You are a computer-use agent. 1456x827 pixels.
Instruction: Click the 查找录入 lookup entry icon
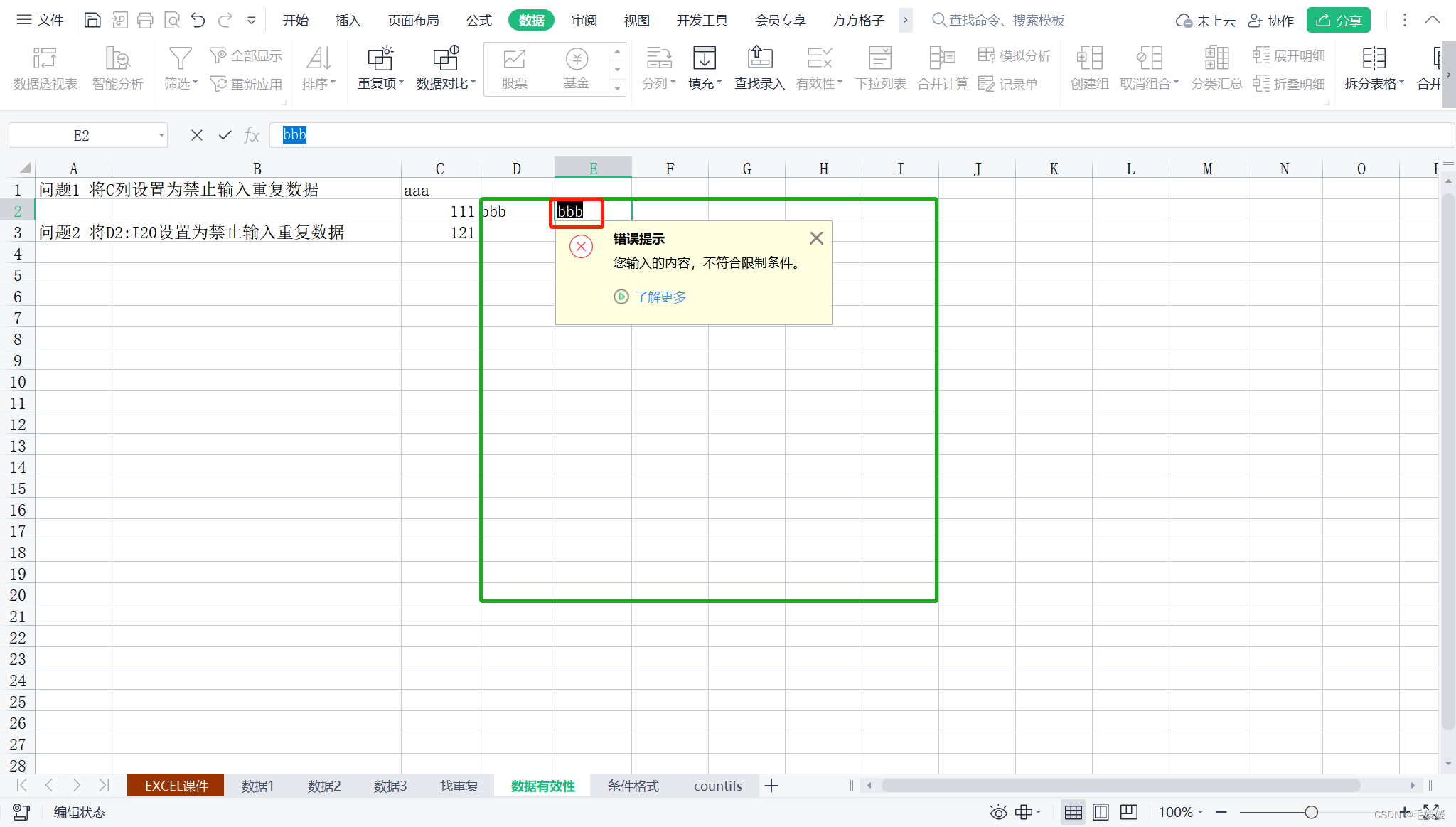pyautogui.click(x=759, y=58)
